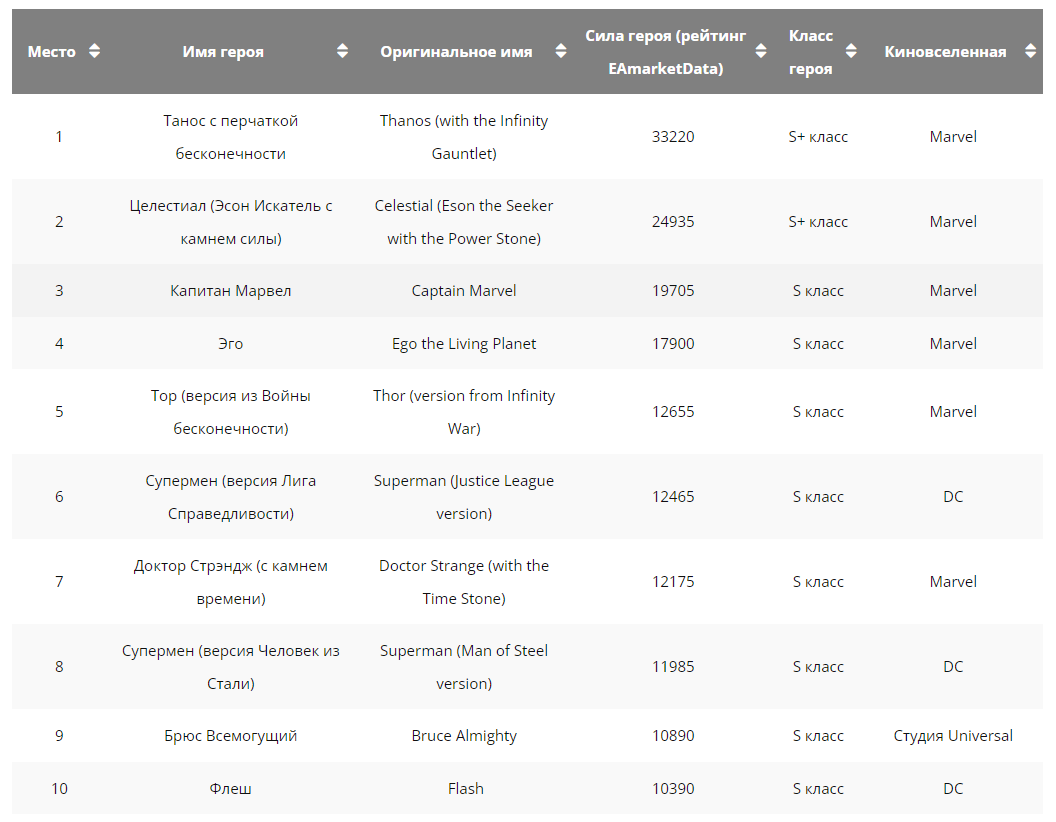The width and height of the screenshot is (1056, 822).
Task: Select DC in Man of Steel row
Action: coord(953,666)
